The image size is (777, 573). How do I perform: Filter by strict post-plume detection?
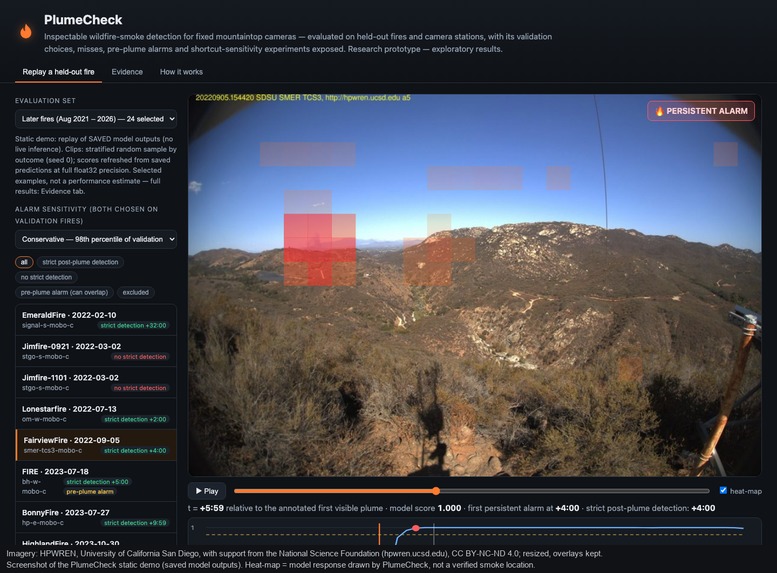coord(80,262)
